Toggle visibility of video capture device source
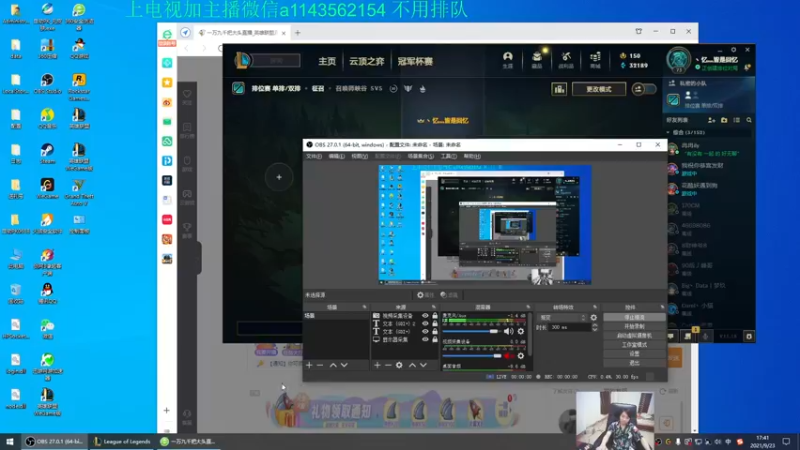This screenshot has height=450, width=800. (x=425, y=316)
